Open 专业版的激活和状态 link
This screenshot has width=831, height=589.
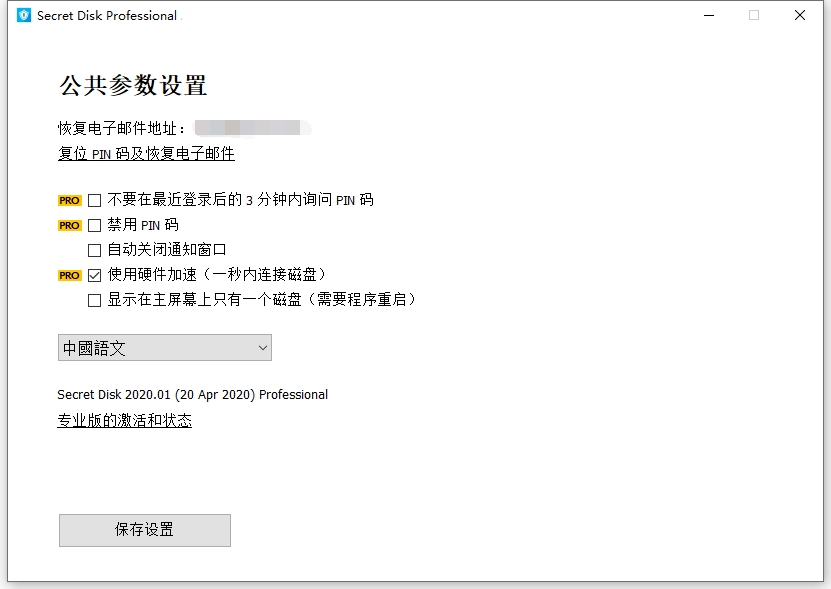(x=125, y=420)
